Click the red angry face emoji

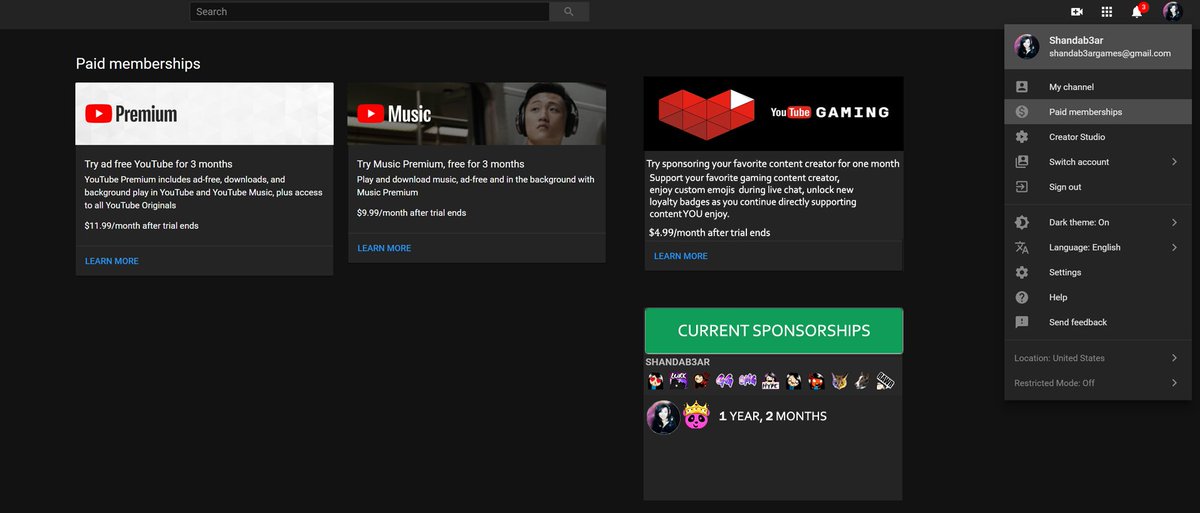tap(817, 381)
